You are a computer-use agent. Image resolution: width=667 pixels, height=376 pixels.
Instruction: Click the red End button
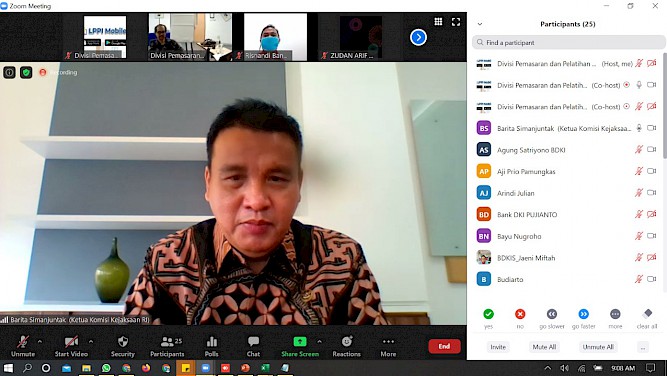coord(444,346)
